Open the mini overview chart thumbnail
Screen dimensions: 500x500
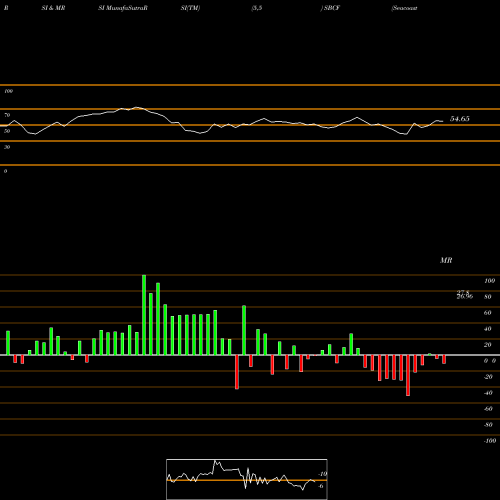247,479
